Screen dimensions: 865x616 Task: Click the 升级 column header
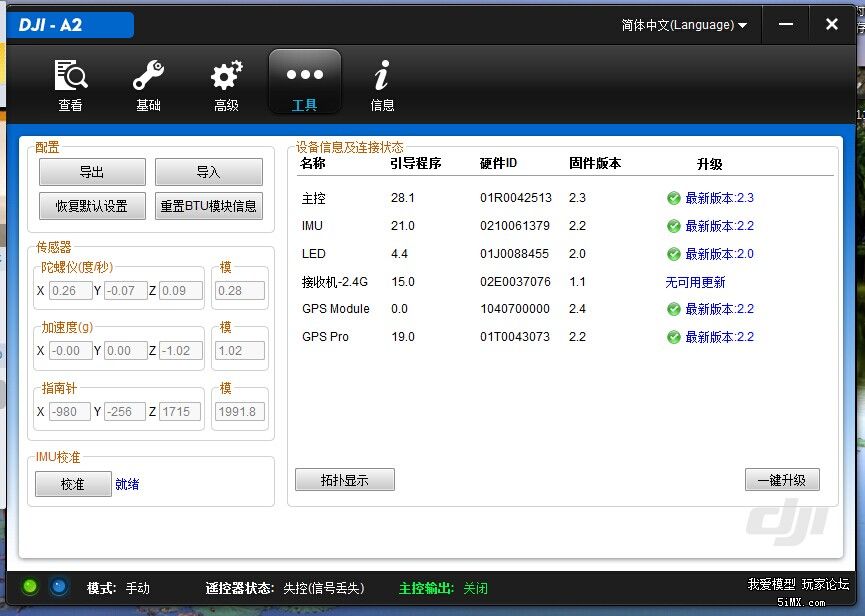(x=709, y=164)
